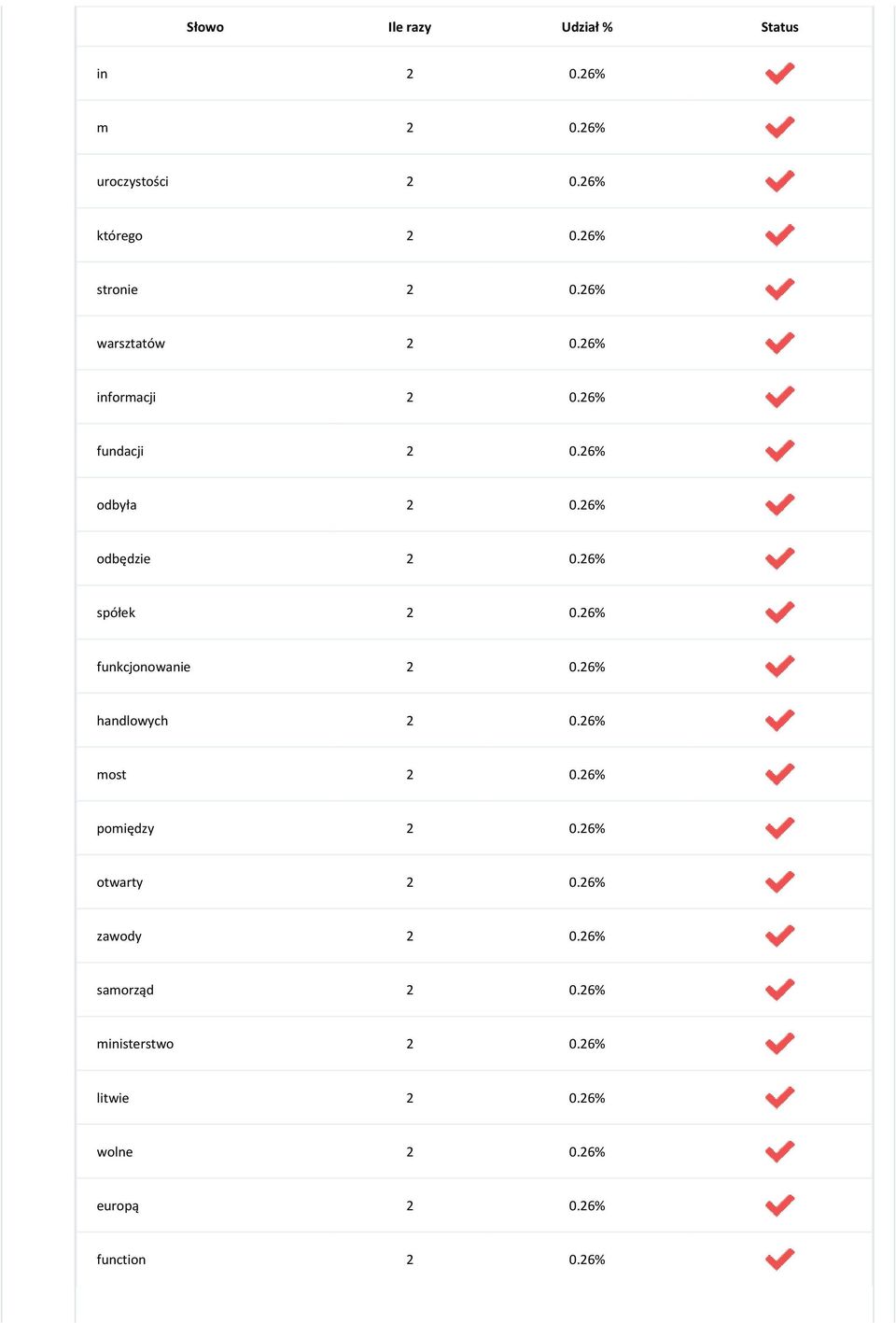
Task: Click the red checkmark for 'uroczystości'
Action: point(779,181)
